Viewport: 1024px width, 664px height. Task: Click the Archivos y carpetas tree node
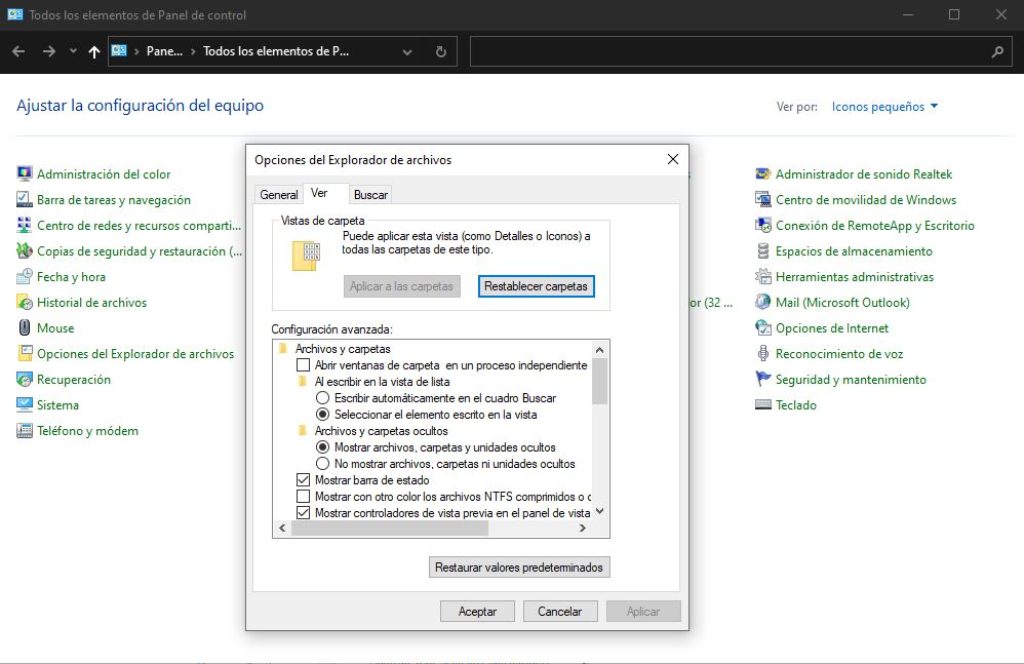343,349
